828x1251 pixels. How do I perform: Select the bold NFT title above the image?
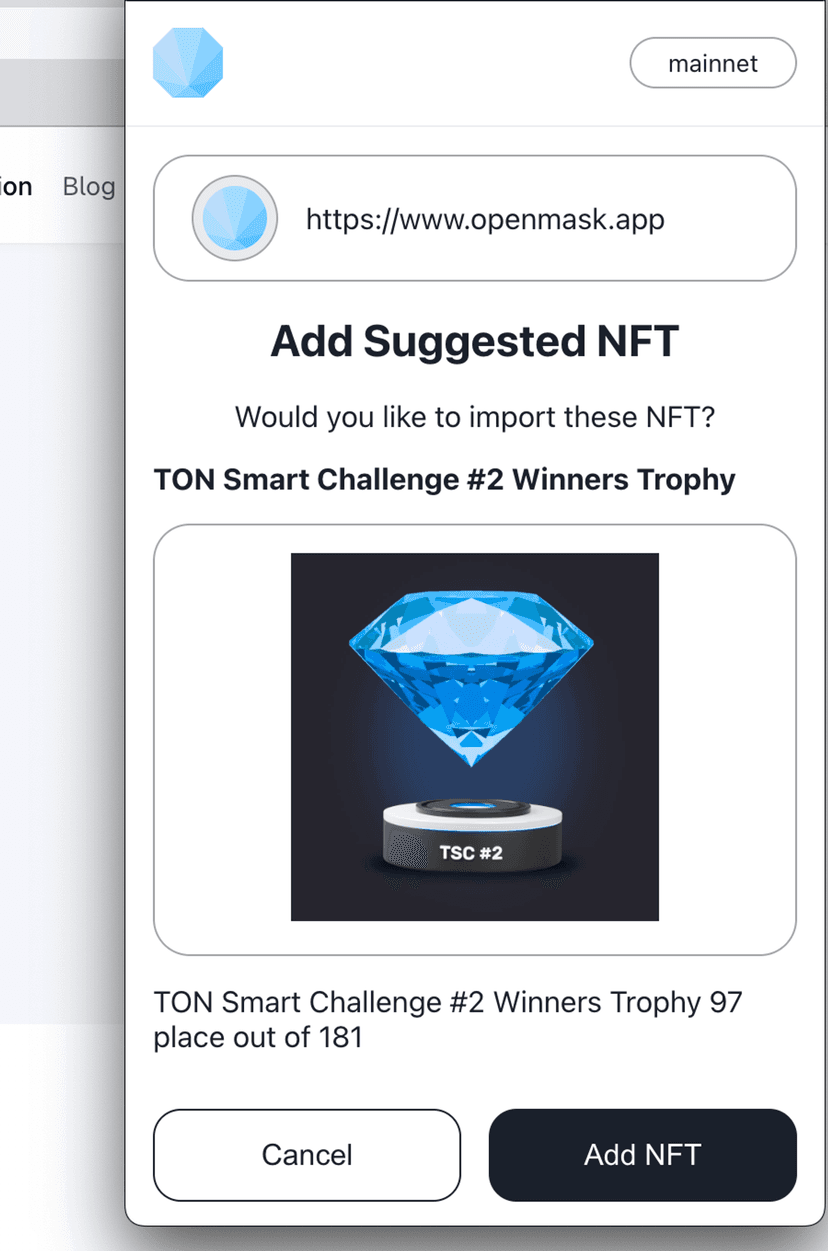coord(444,480)
